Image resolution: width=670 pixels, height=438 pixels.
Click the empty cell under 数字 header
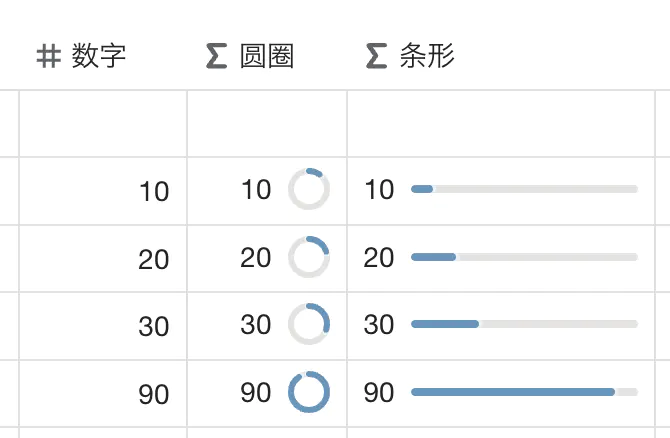[x=103, y=124]
